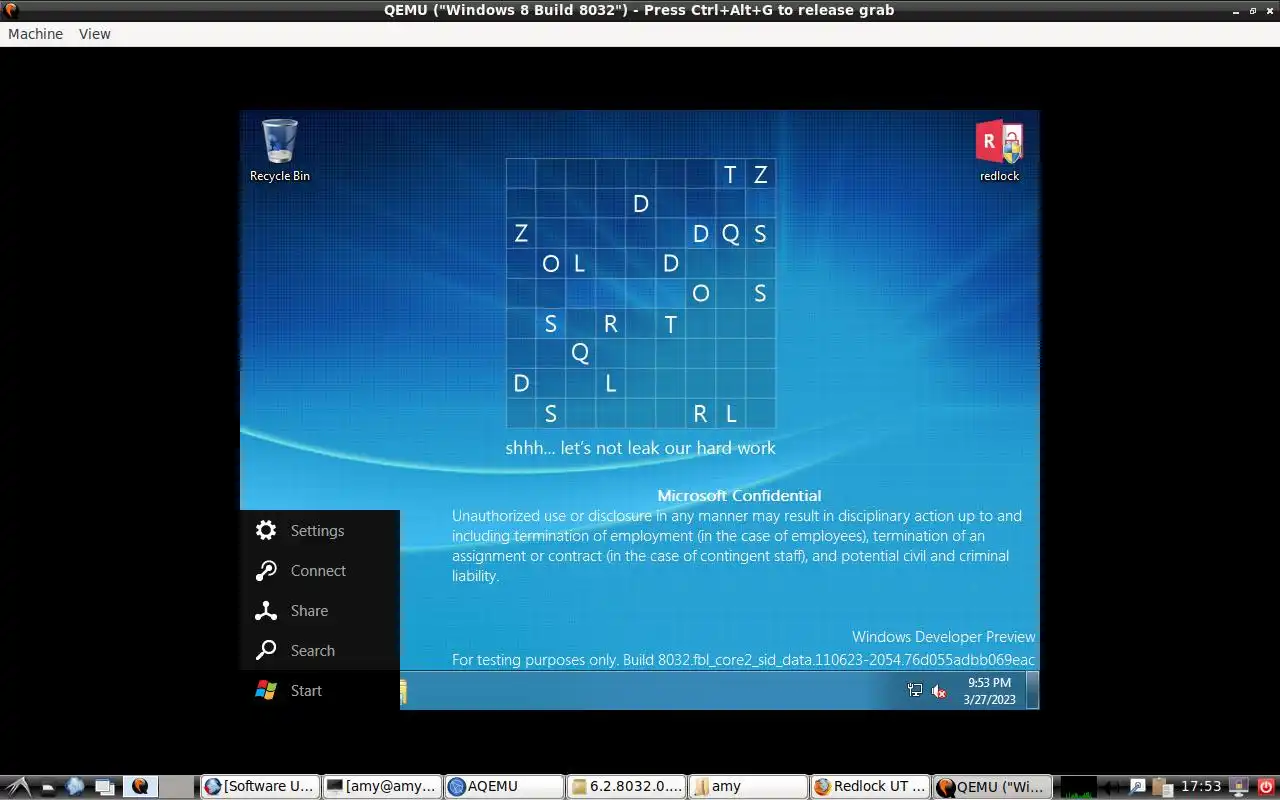
Task: Choose Share in the charms menu
Action: [320, 610]
